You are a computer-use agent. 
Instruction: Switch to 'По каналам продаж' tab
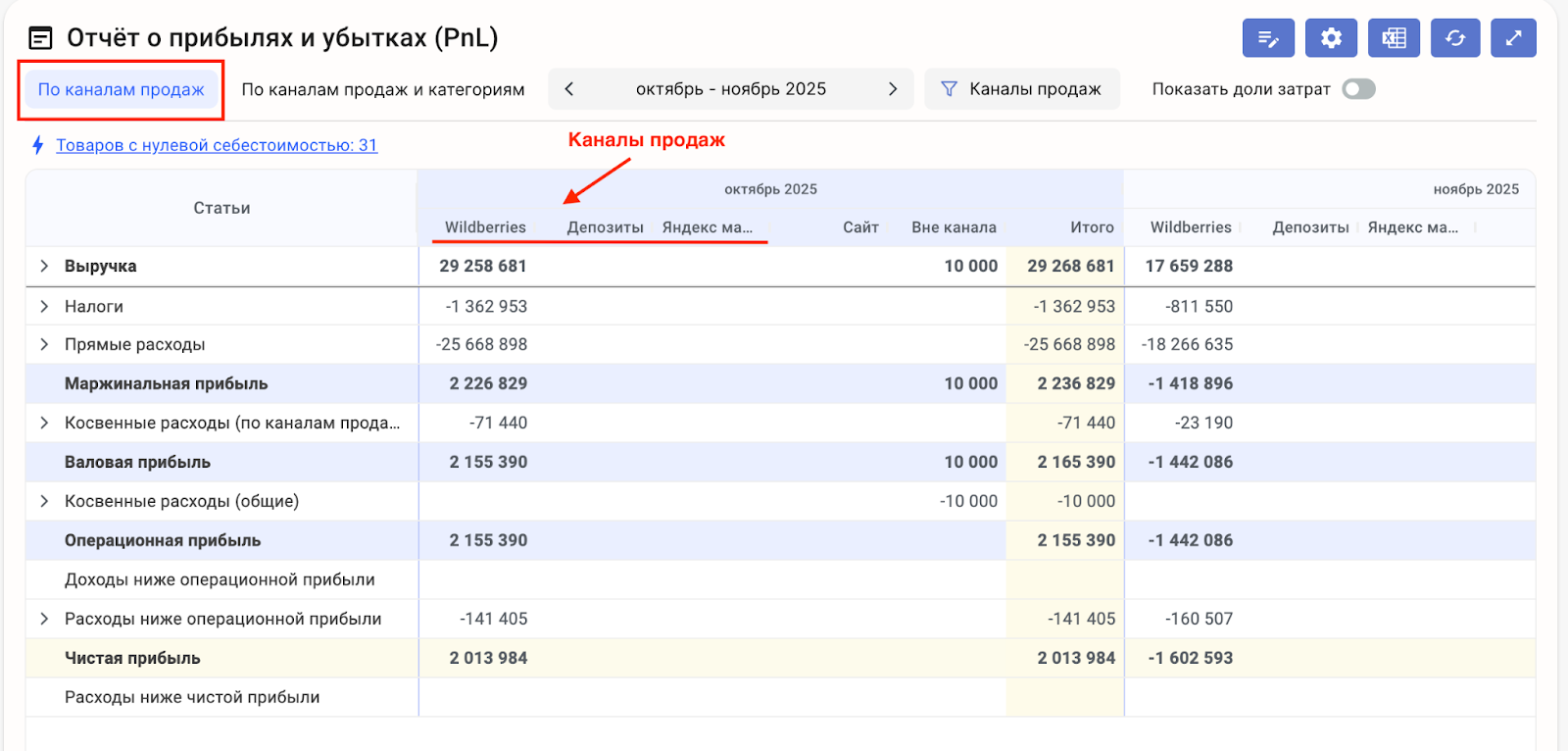(122, 89)
